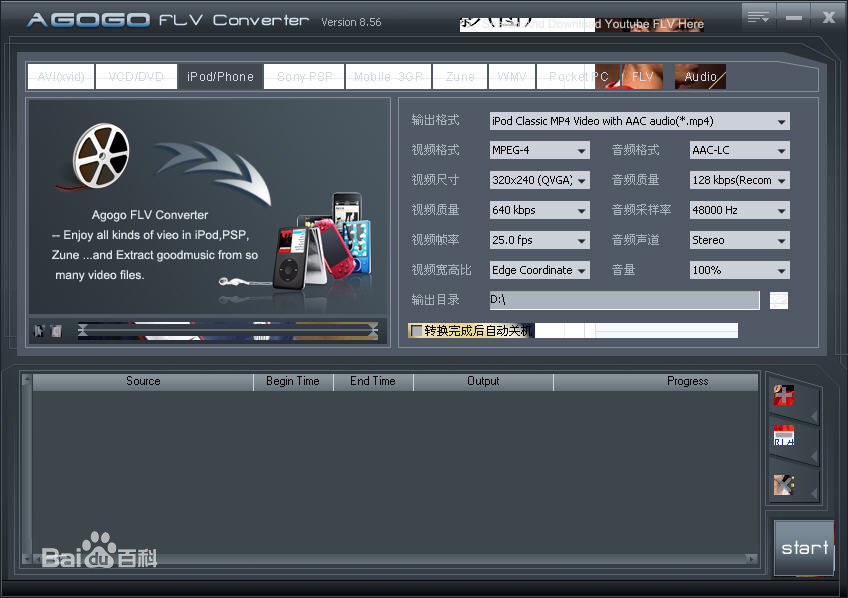Expand the Edge Coordinate aspect dropdown

539,270
